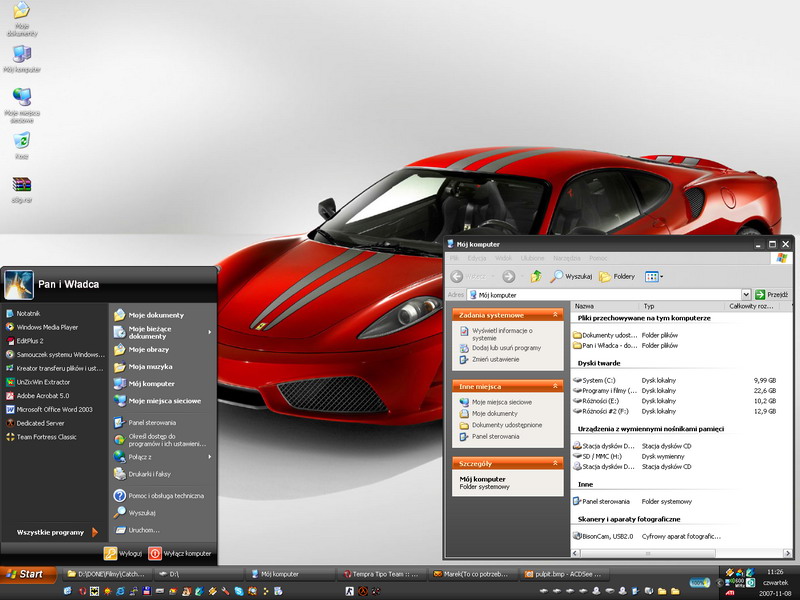Open the address bar dropdown arrow
The width and height of the screenshot is (800, 600).
point(745,295)
